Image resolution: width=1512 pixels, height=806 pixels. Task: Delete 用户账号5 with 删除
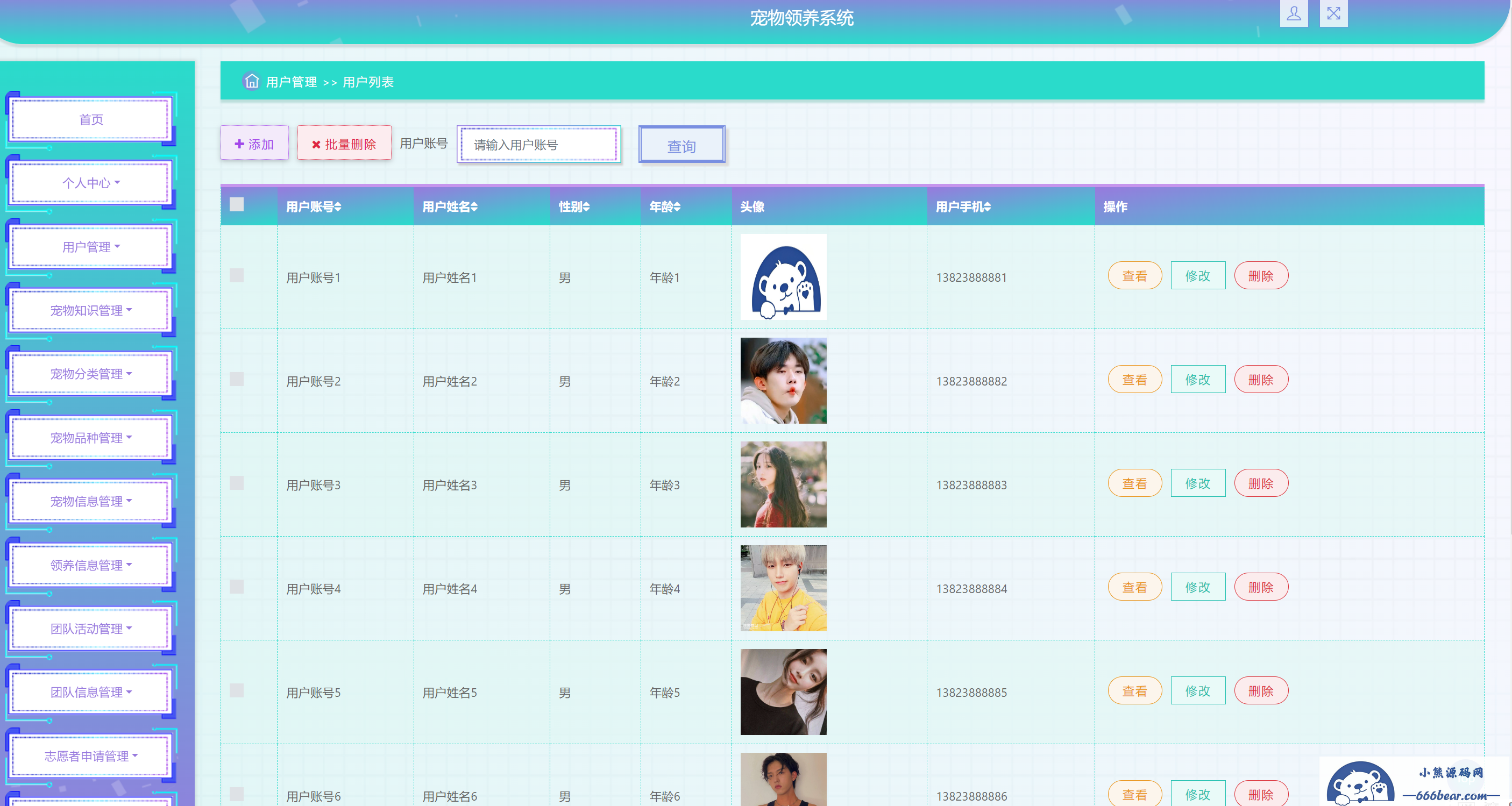click(x=1261, y=691)
